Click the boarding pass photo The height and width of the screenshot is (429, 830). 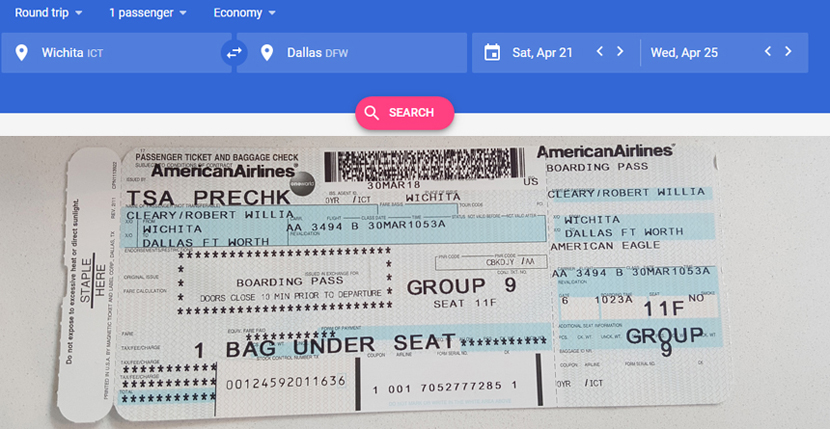pyautogui.click(x=415, y=282)
